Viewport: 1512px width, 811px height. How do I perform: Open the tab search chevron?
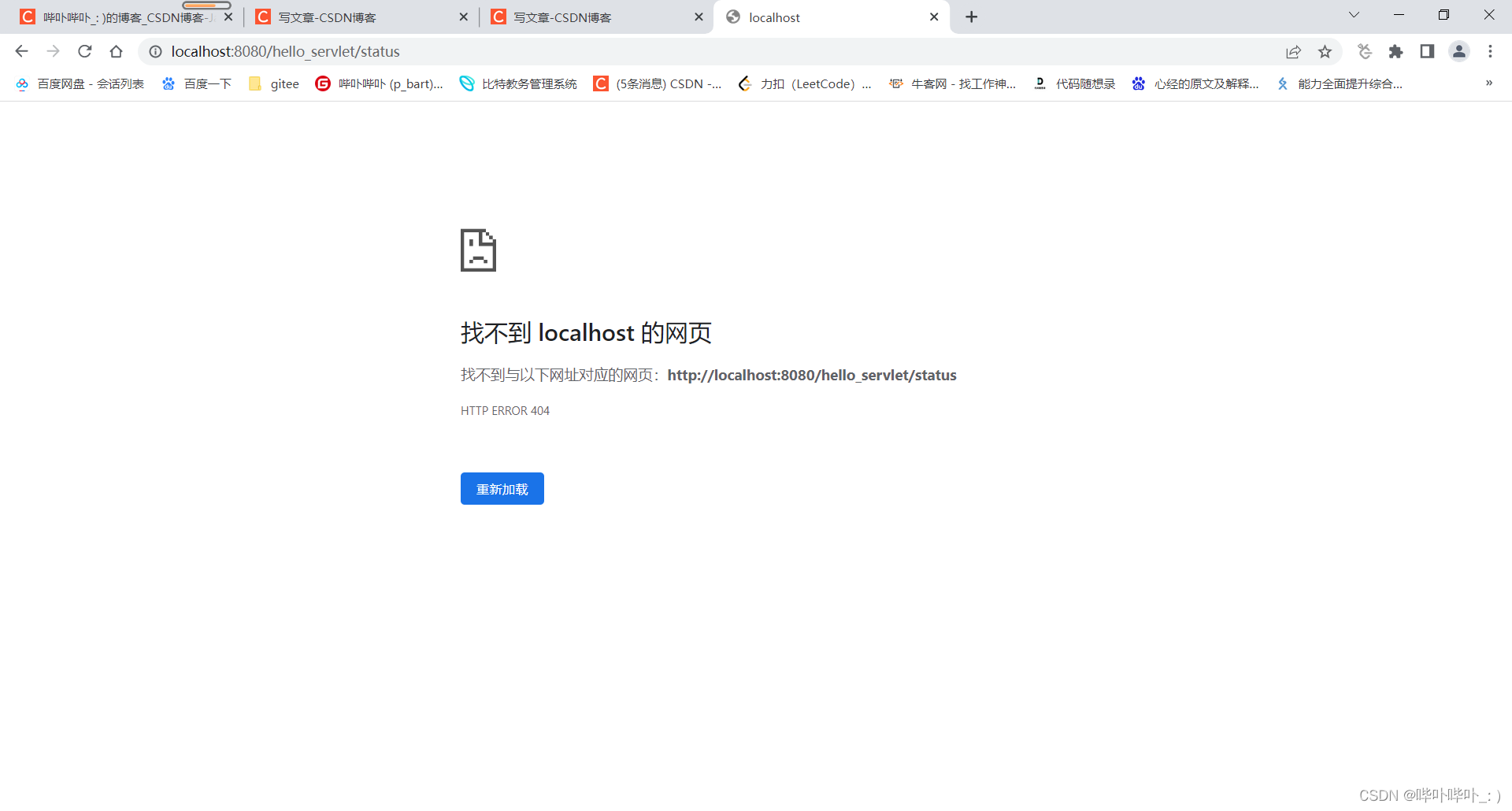point(1353,15)
